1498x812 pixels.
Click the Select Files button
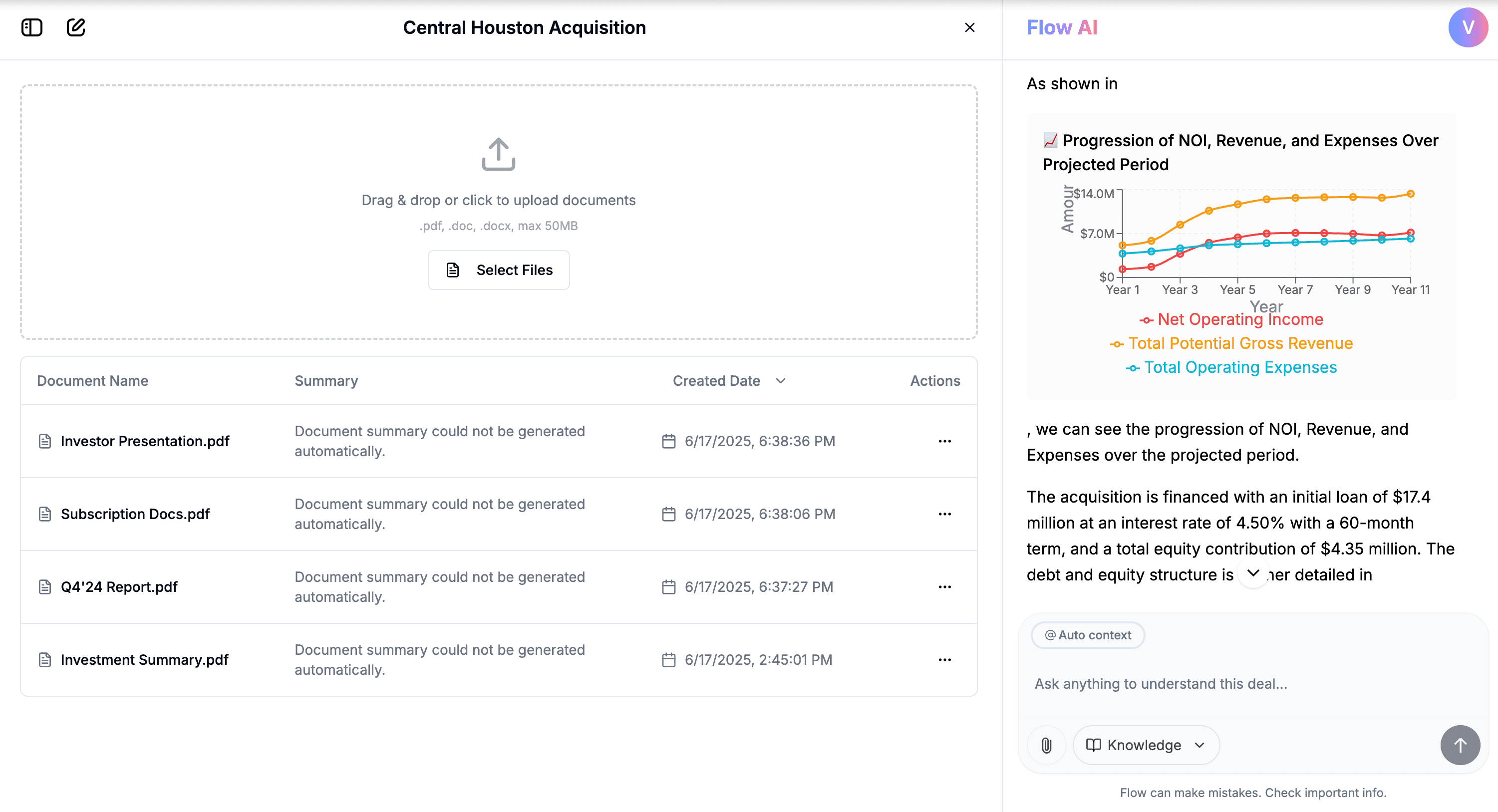pos(498,270)
